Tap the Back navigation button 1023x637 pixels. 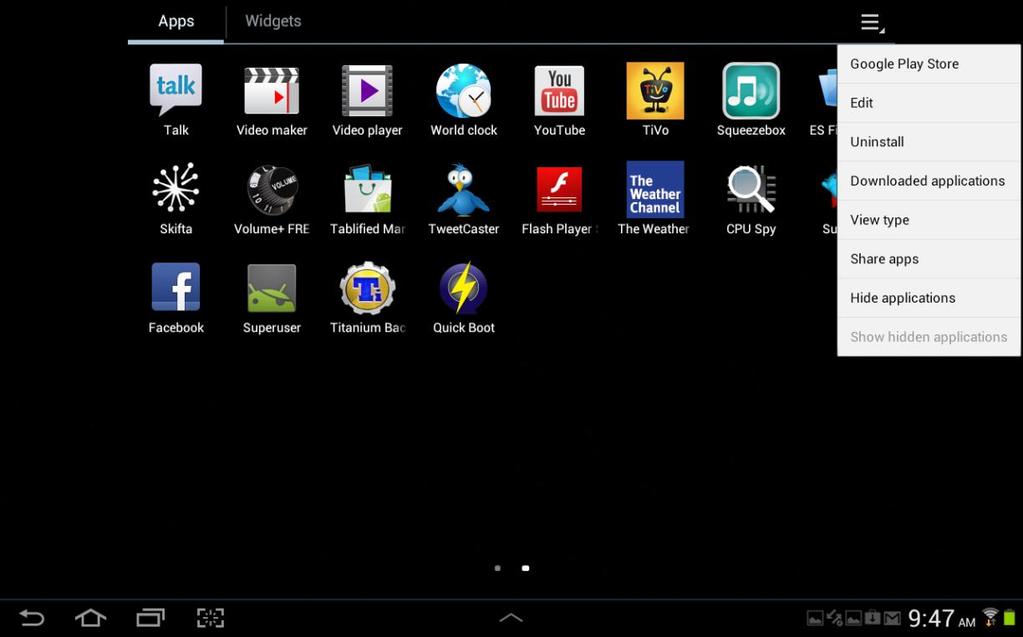tap(31, 617)
